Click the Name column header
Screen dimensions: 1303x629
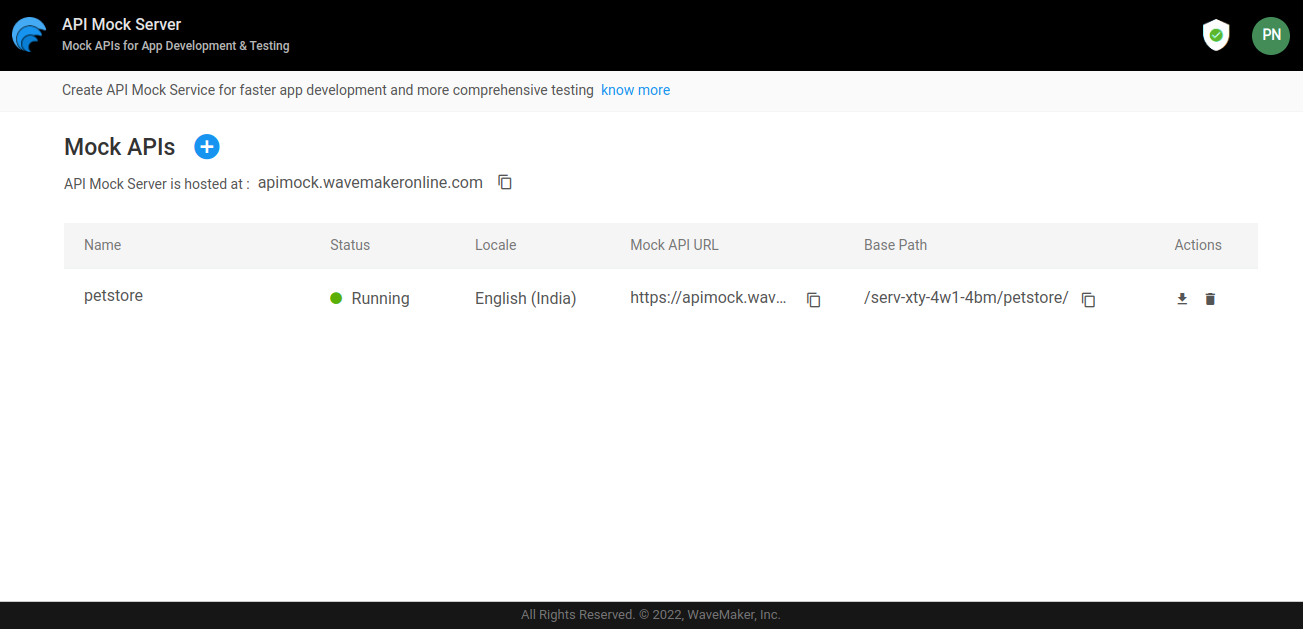tap(102, 245)
